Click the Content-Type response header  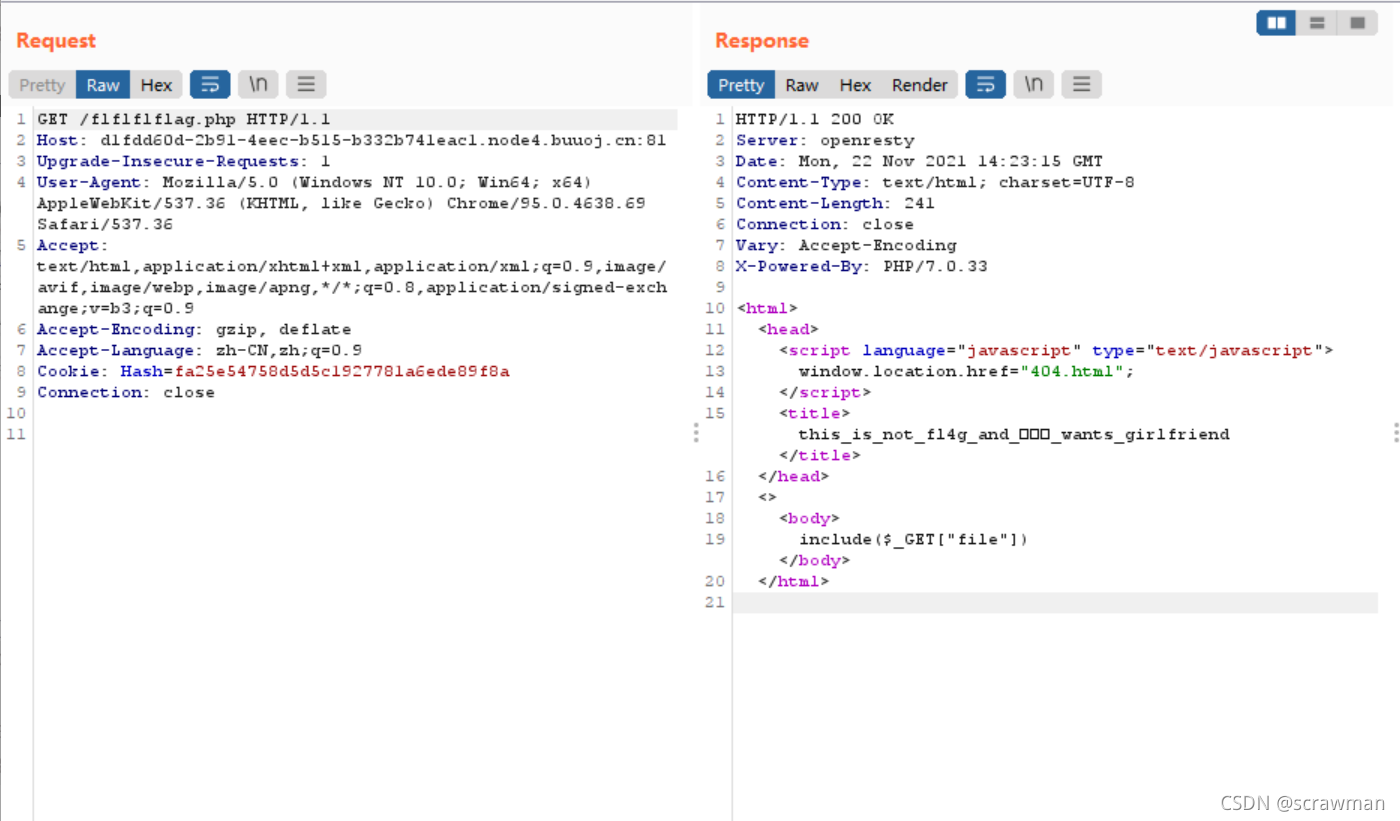935,182
